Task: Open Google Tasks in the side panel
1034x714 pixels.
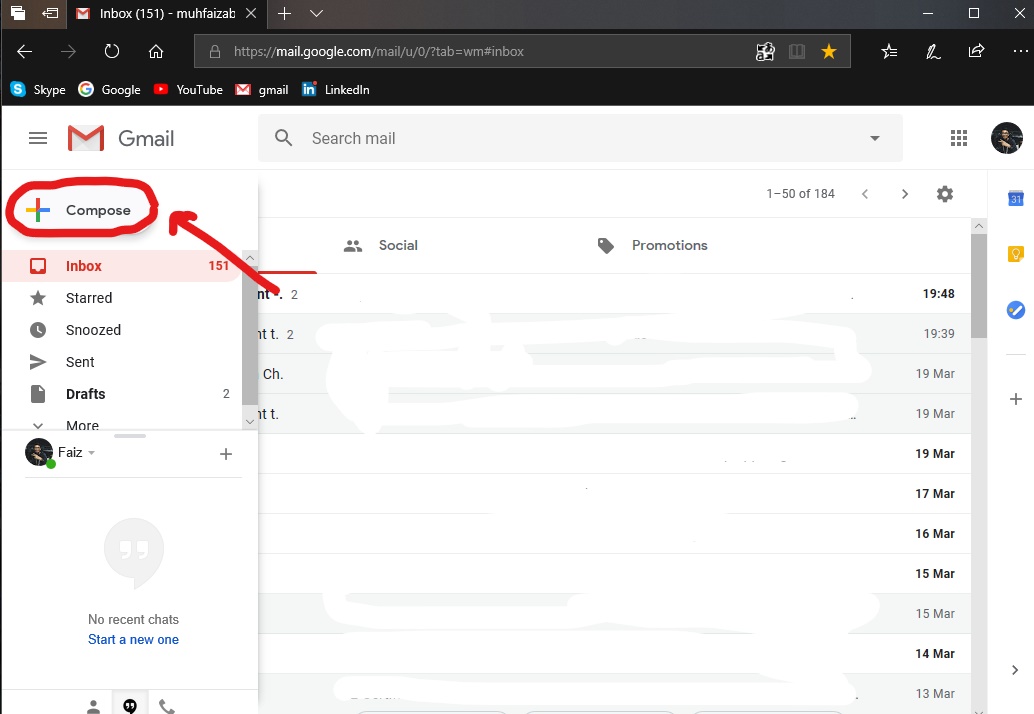Action: point(1016,310)
